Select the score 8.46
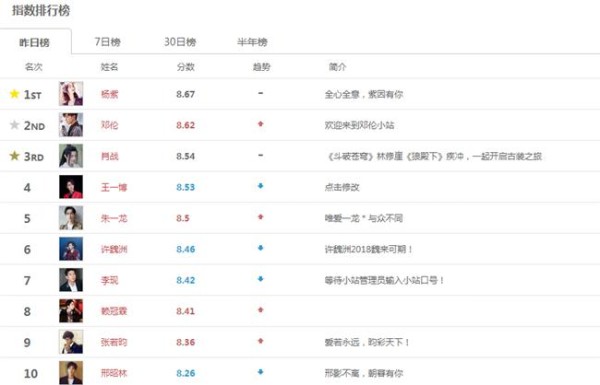 pyautogui.click(x=186, y=249)
